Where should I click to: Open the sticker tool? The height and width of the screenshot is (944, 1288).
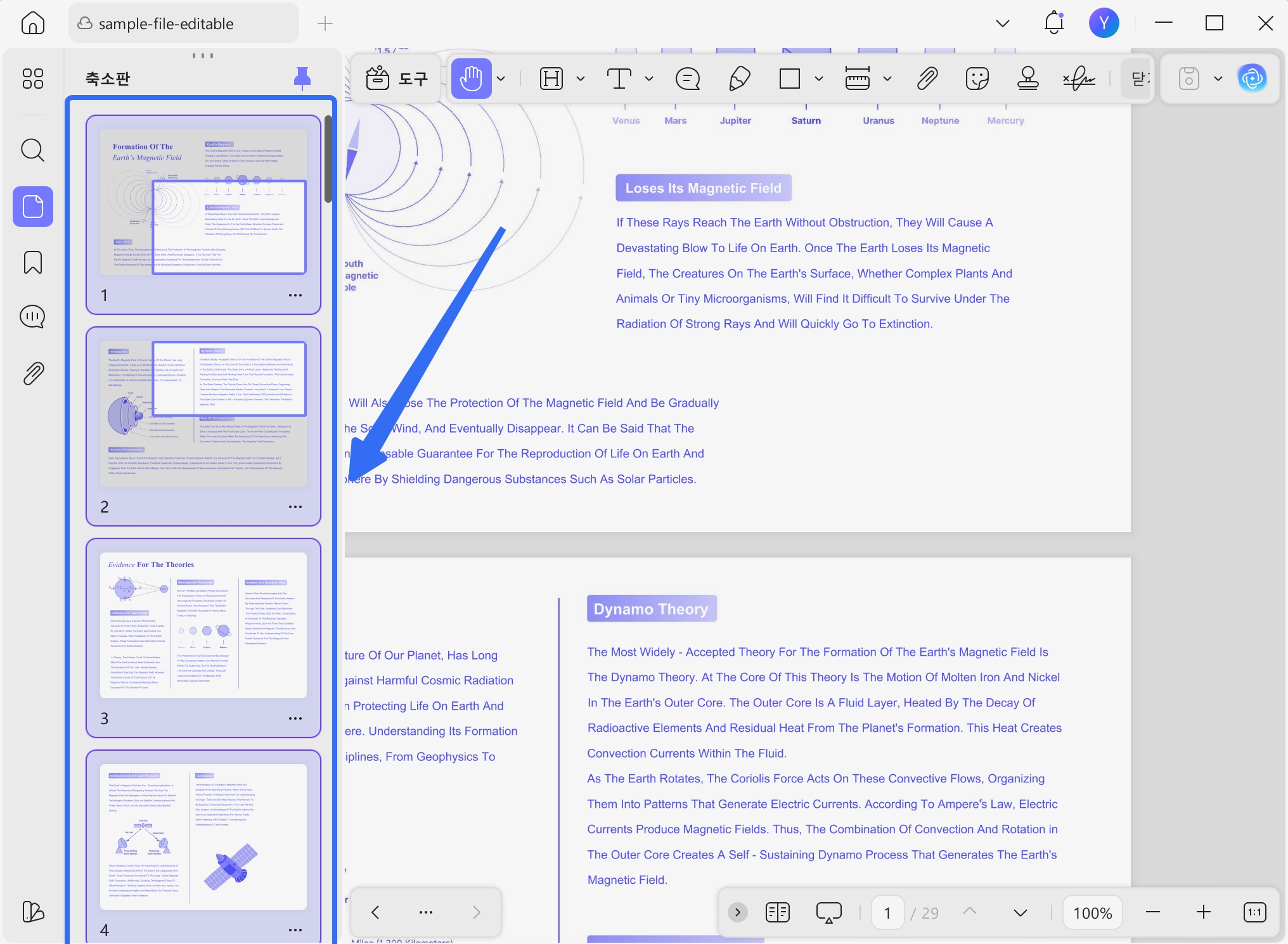[x=977, y=79]
